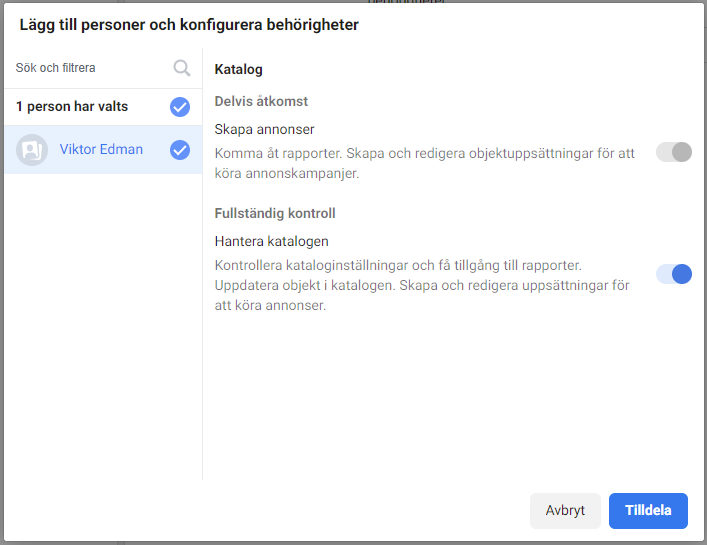The image size is (707, 545).
Task: Toggle the 'Skapa annonser' switch
Action: pyautogui.click(x=674, y=152)
